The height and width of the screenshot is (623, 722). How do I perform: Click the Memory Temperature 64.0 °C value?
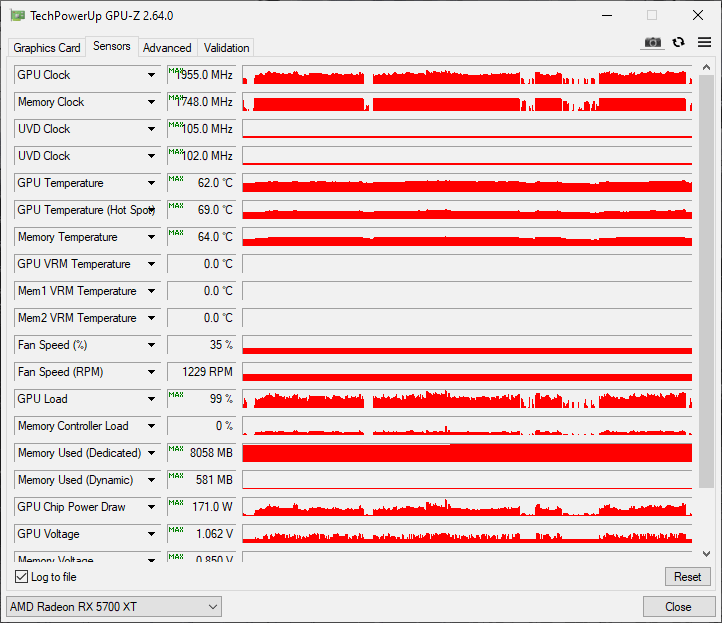202,237
